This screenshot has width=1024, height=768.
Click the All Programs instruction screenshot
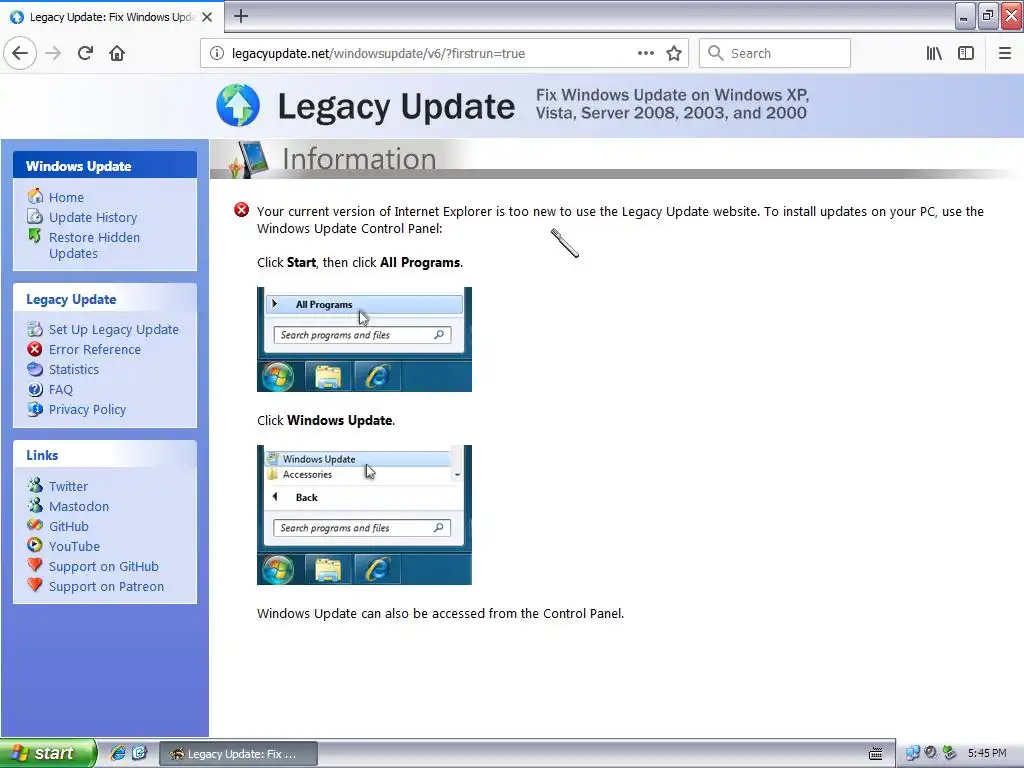[x=364, y=340]
